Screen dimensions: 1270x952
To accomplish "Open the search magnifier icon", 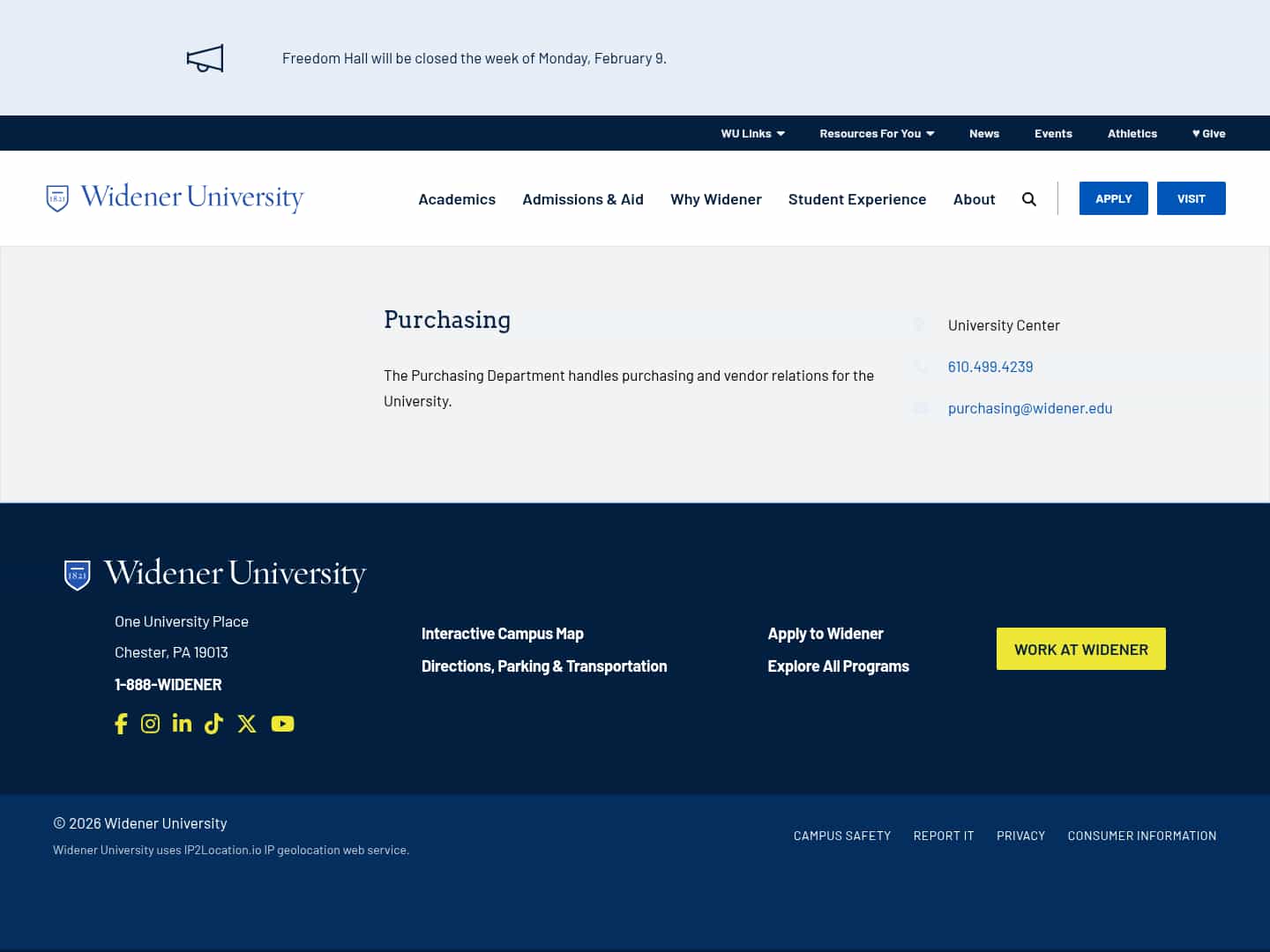I will click(1029, 198).
